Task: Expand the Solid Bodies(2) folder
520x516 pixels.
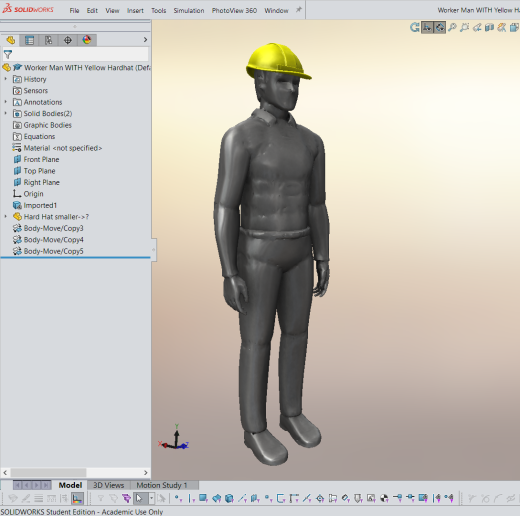Action: click(x=5, y=113)
